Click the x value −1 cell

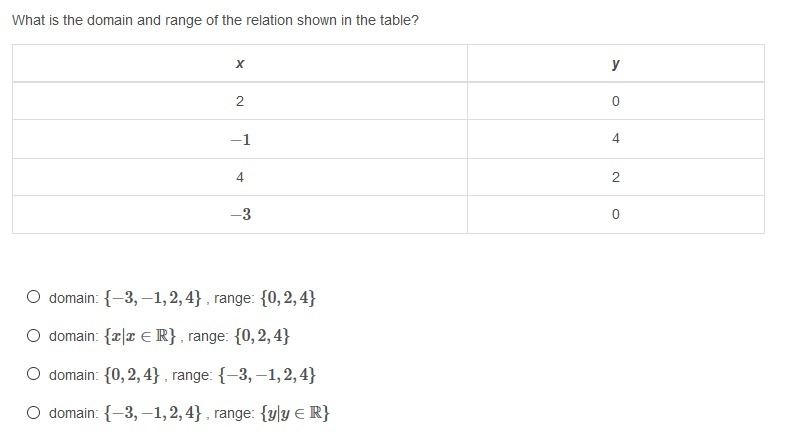click(240, 139)
